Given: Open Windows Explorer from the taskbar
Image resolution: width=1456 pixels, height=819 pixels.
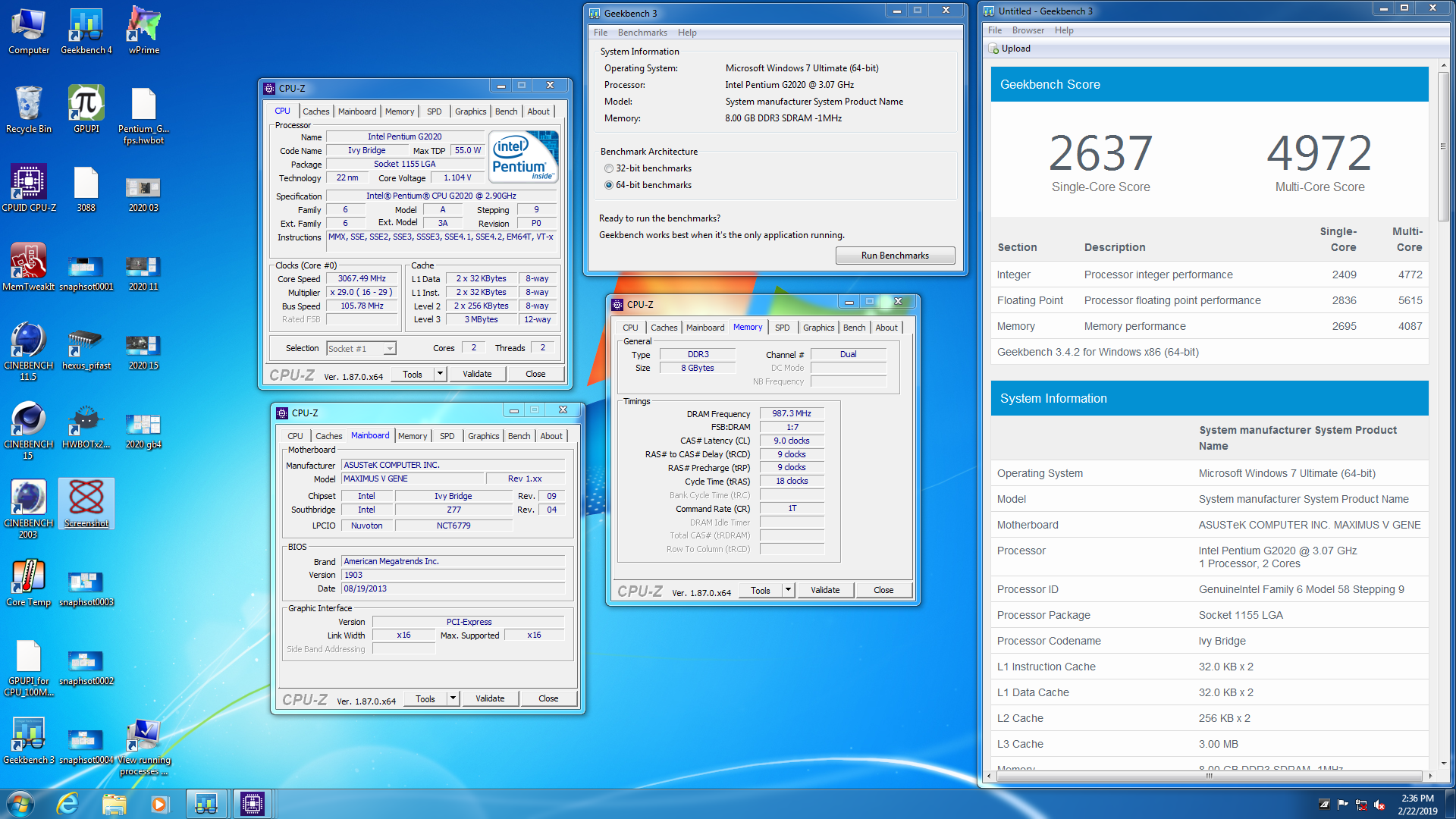Looking at the screenshot, I should click(x=114, y=804).
